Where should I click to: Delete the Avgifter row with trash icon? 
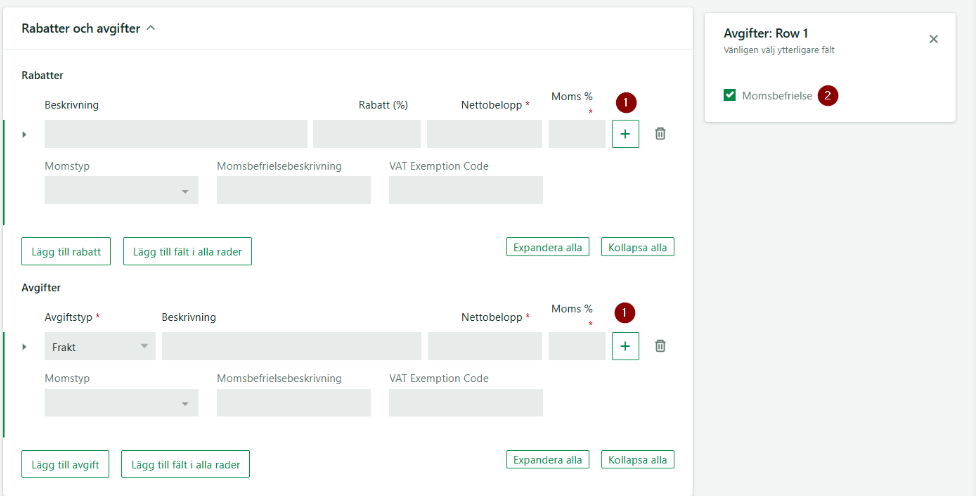pos(660,346)
